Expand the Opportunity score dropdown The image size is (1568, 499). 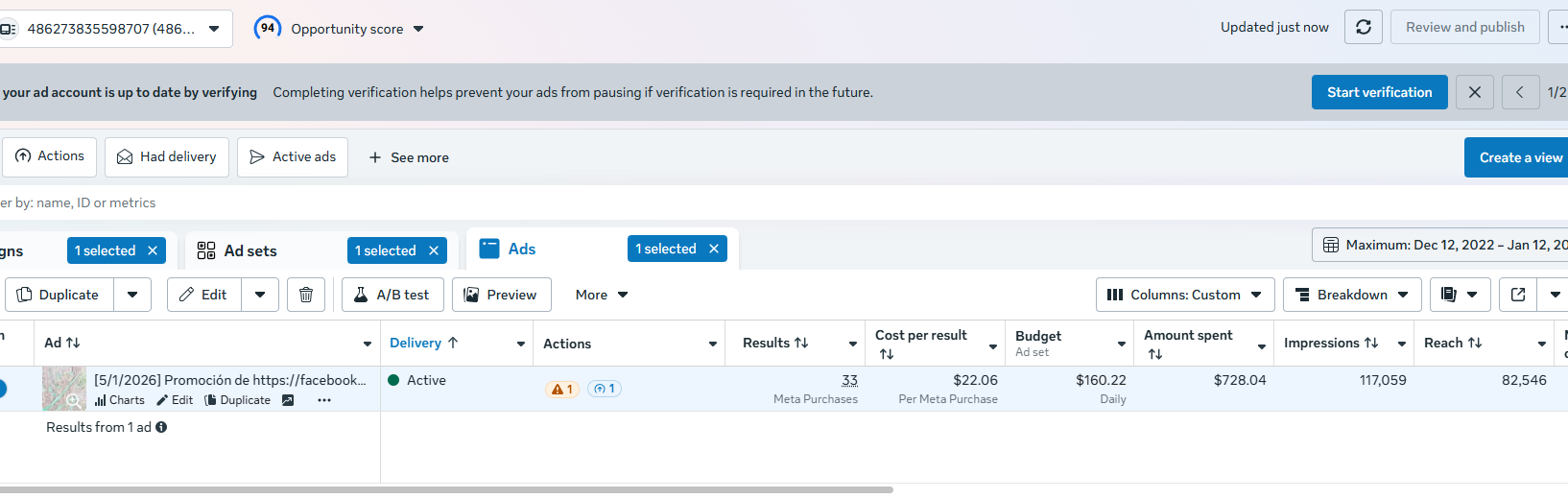418,29
